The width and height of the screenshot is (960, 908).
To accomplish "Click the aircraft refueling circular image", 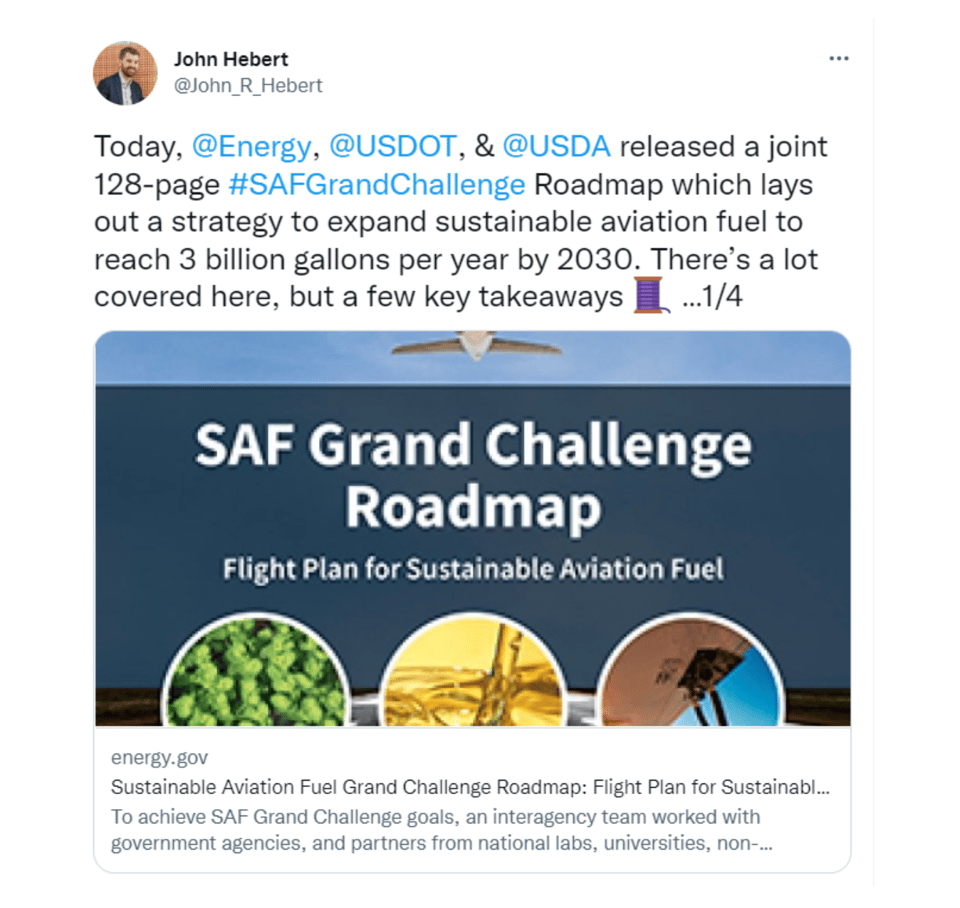I will coord(688,676).
